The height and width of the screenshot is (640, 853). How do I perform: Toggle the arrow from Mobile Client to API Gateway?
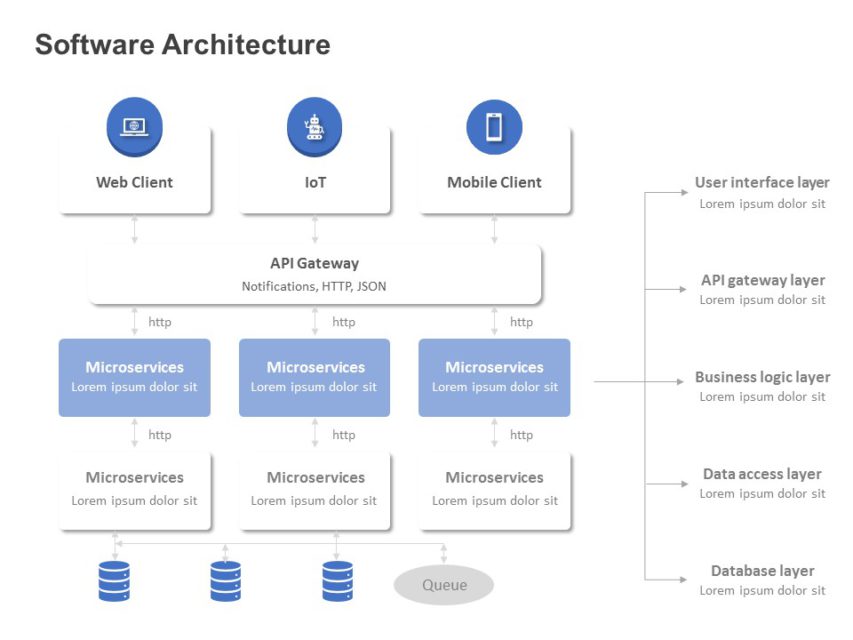(494, 228)
